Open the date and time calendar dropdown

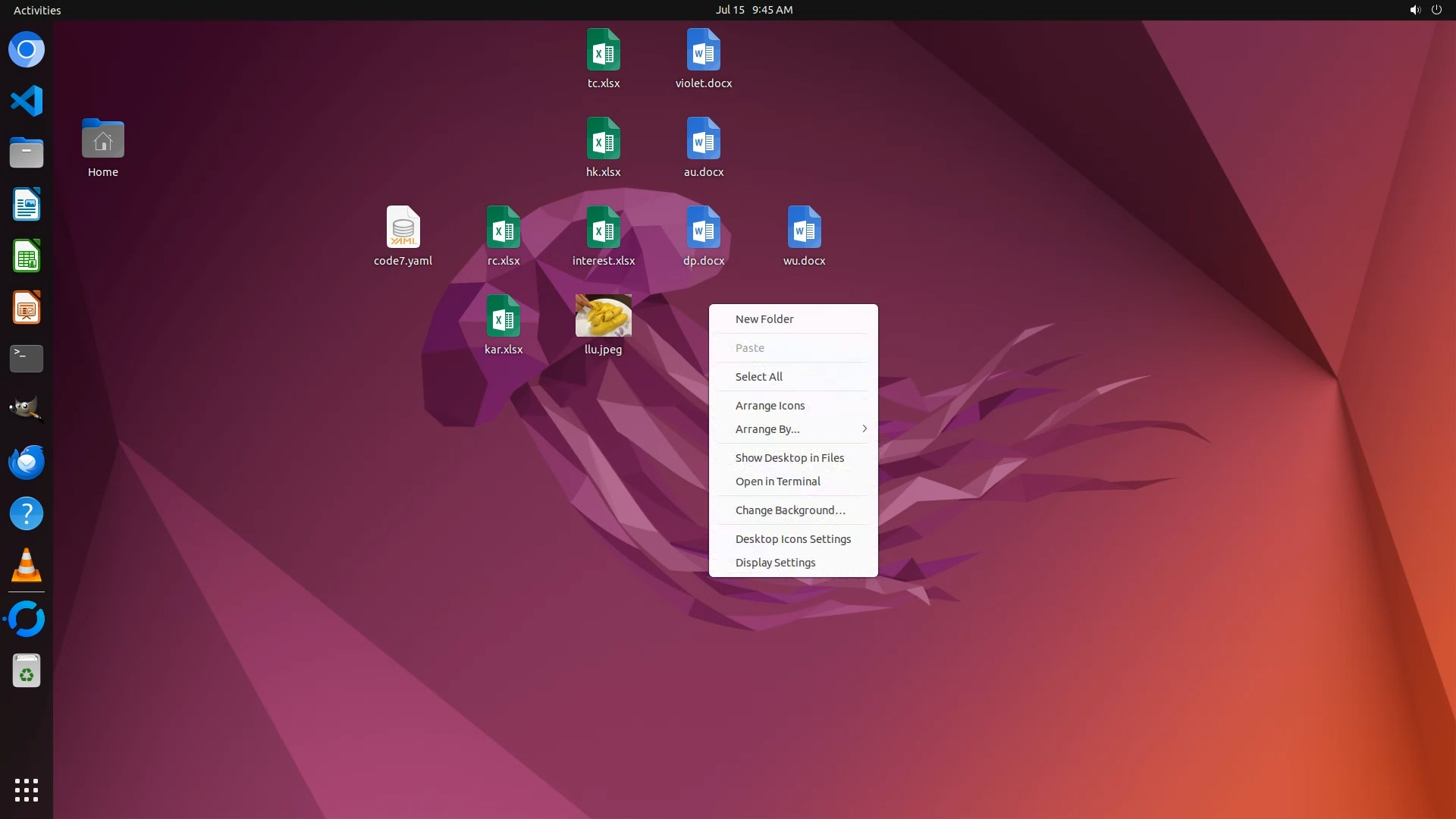[754, 10]
